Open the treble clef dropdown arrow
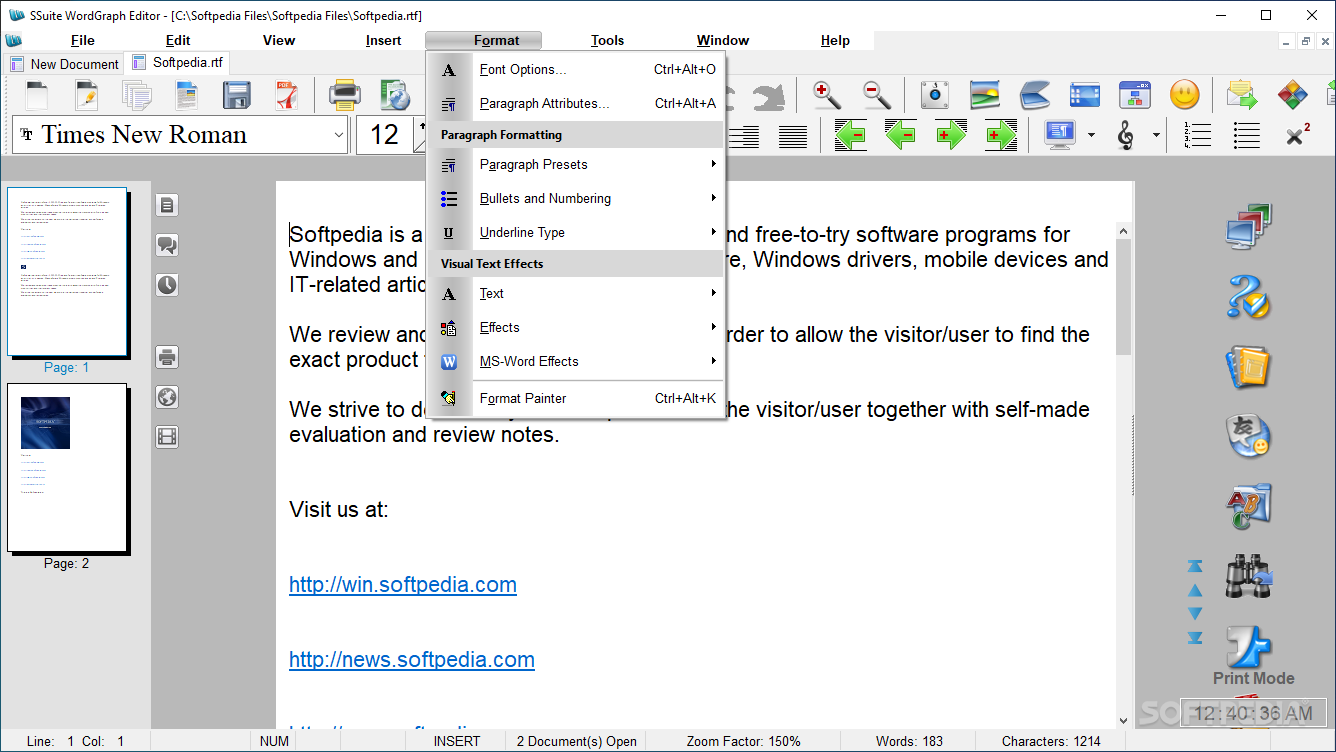1336x752 pixels. coord(1156,135)
